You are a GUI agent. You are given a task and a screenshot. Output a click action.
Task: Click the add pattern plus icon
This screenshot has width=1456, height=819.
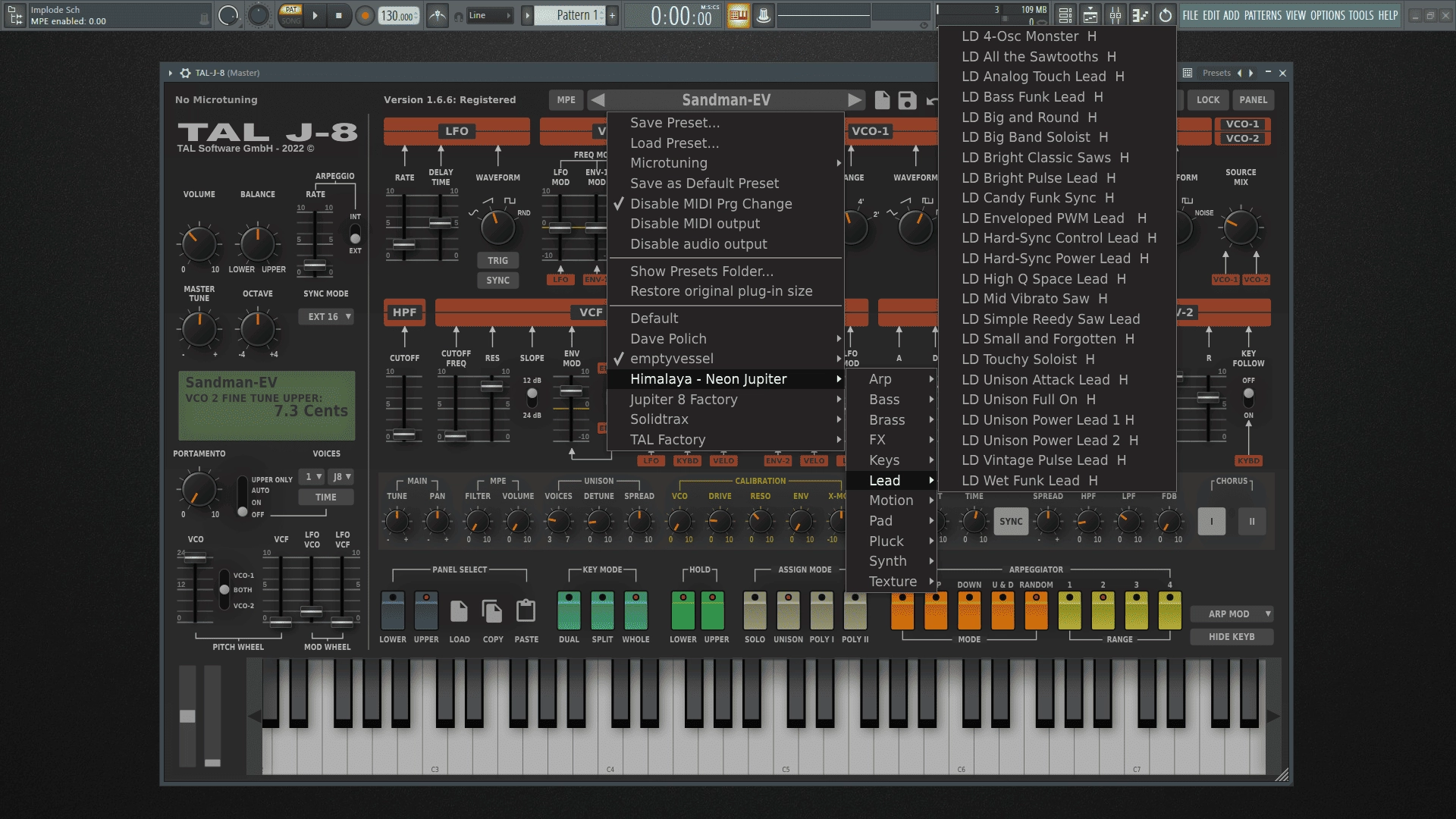coord(613,15)
